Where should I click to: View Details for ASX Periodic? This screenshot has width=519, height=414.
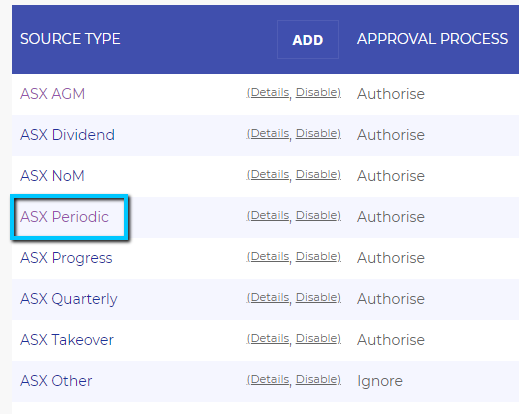coord(270,215)
